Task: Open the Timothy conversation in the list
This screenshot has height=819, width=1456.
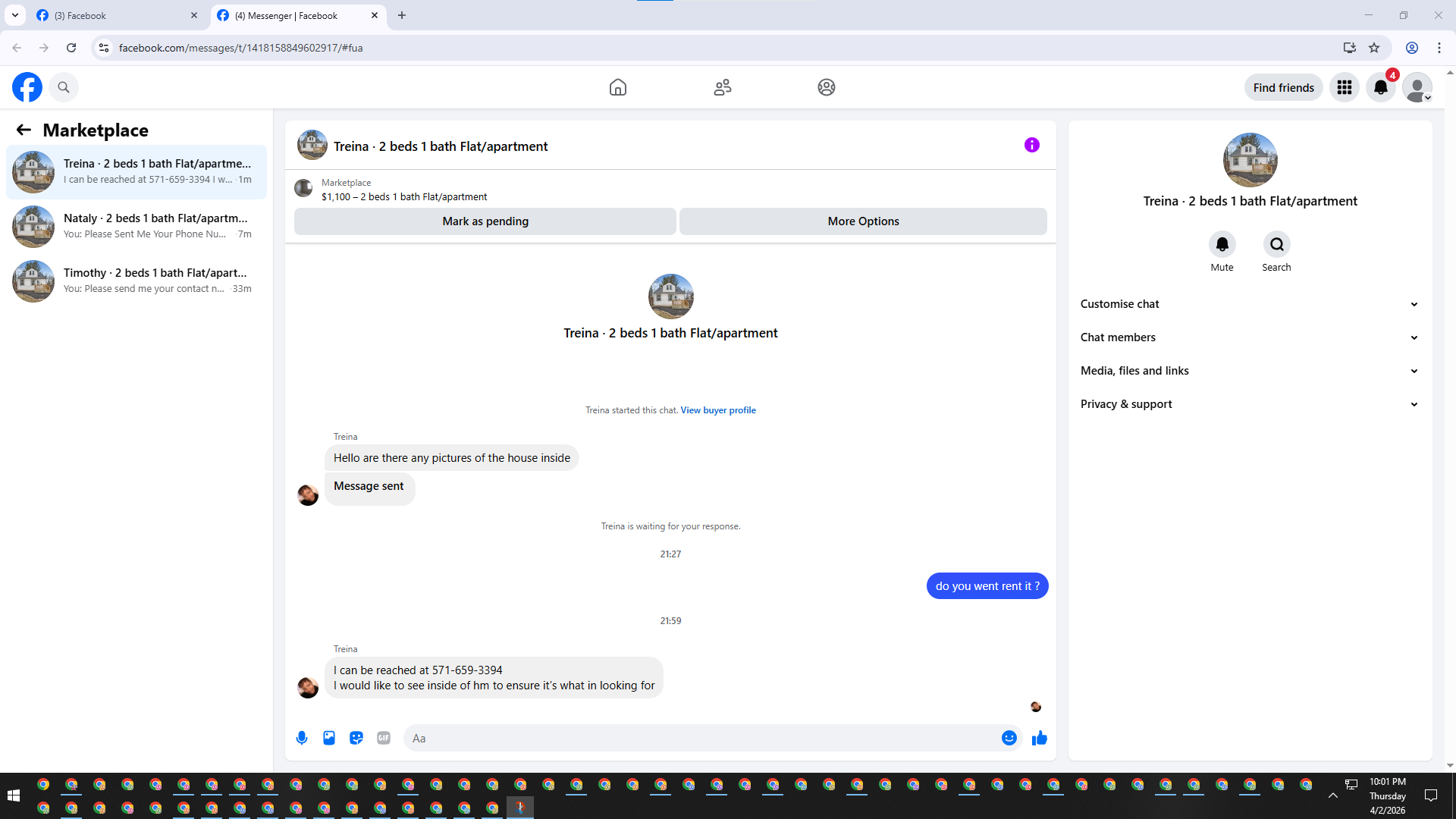Action: click(x=136, y=281)
